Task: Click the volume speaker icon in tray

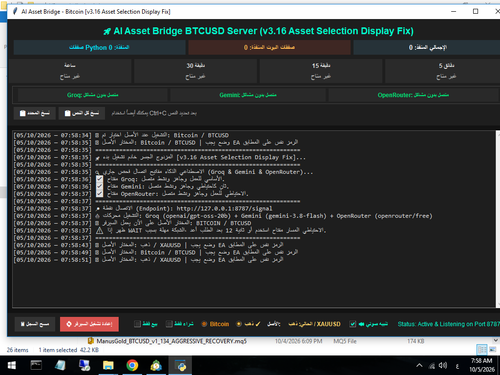Action: point(443,366)
